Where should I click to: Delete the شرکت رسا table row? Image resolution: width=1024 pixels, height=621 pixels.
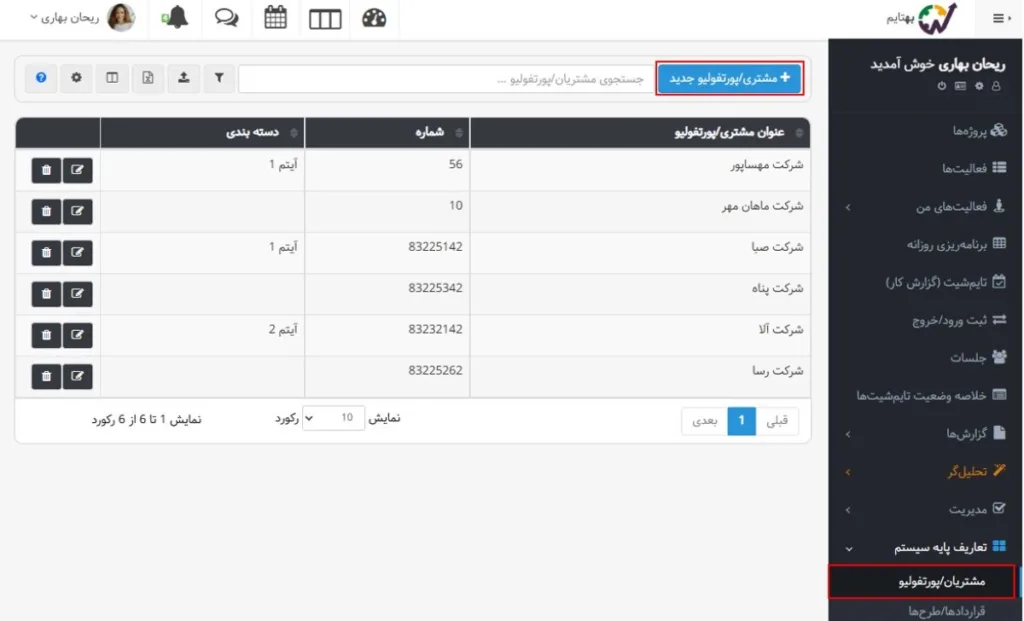[x=45, y=376]
